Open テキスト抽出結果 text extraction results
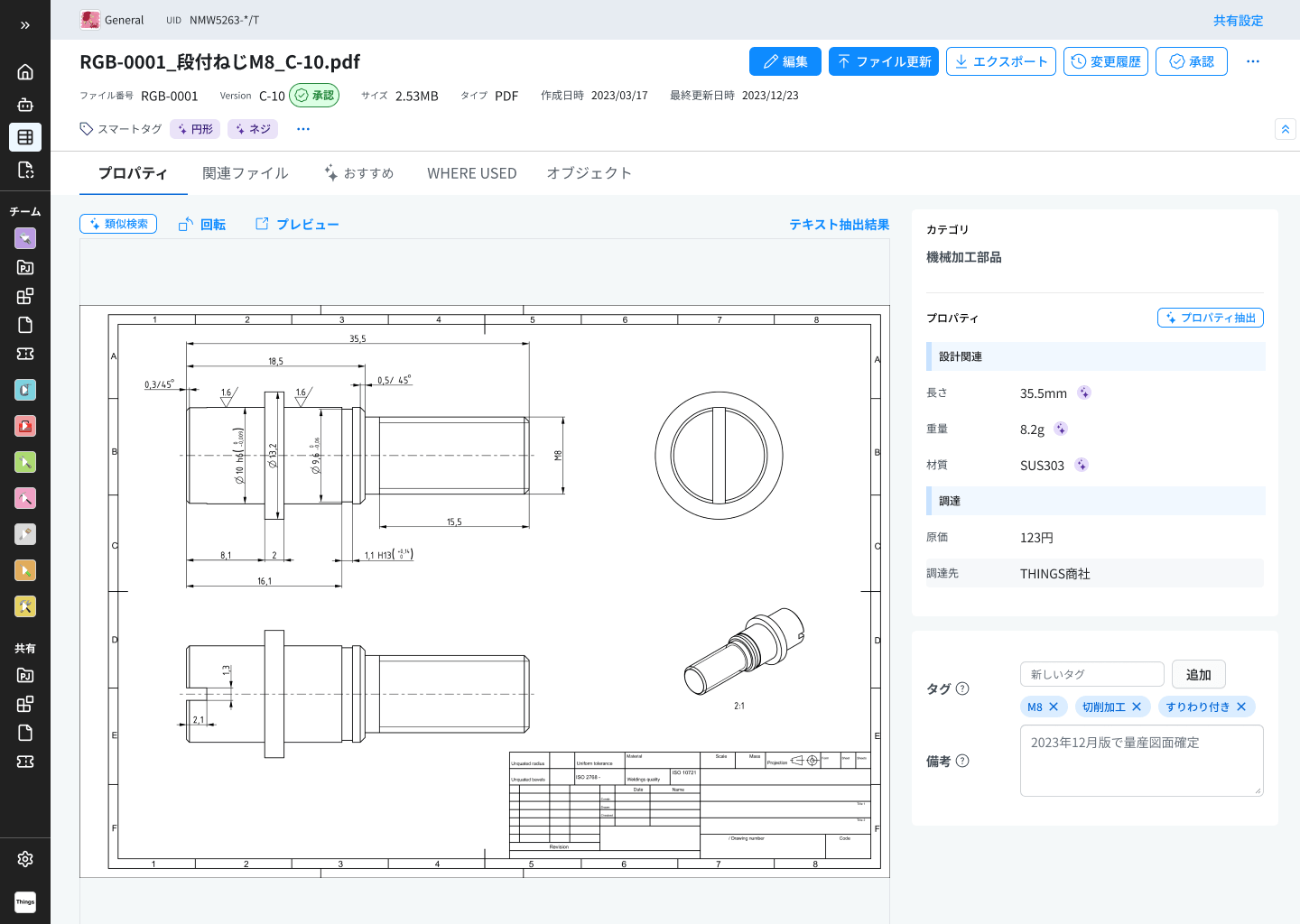This screenshot has width=1300, height=924. (840, 225)
